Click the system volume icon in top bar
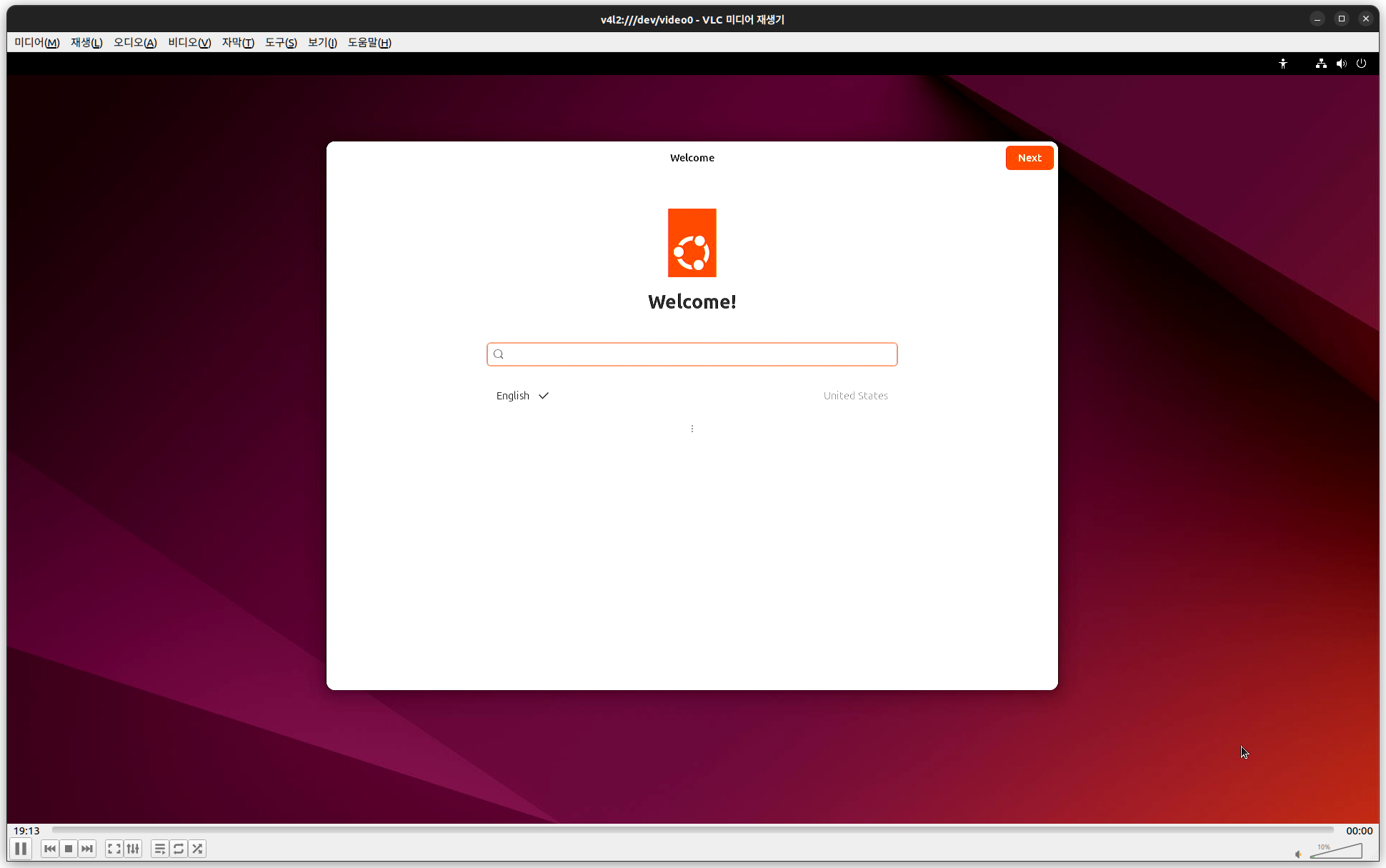1386x868 pixels. 1341,64
